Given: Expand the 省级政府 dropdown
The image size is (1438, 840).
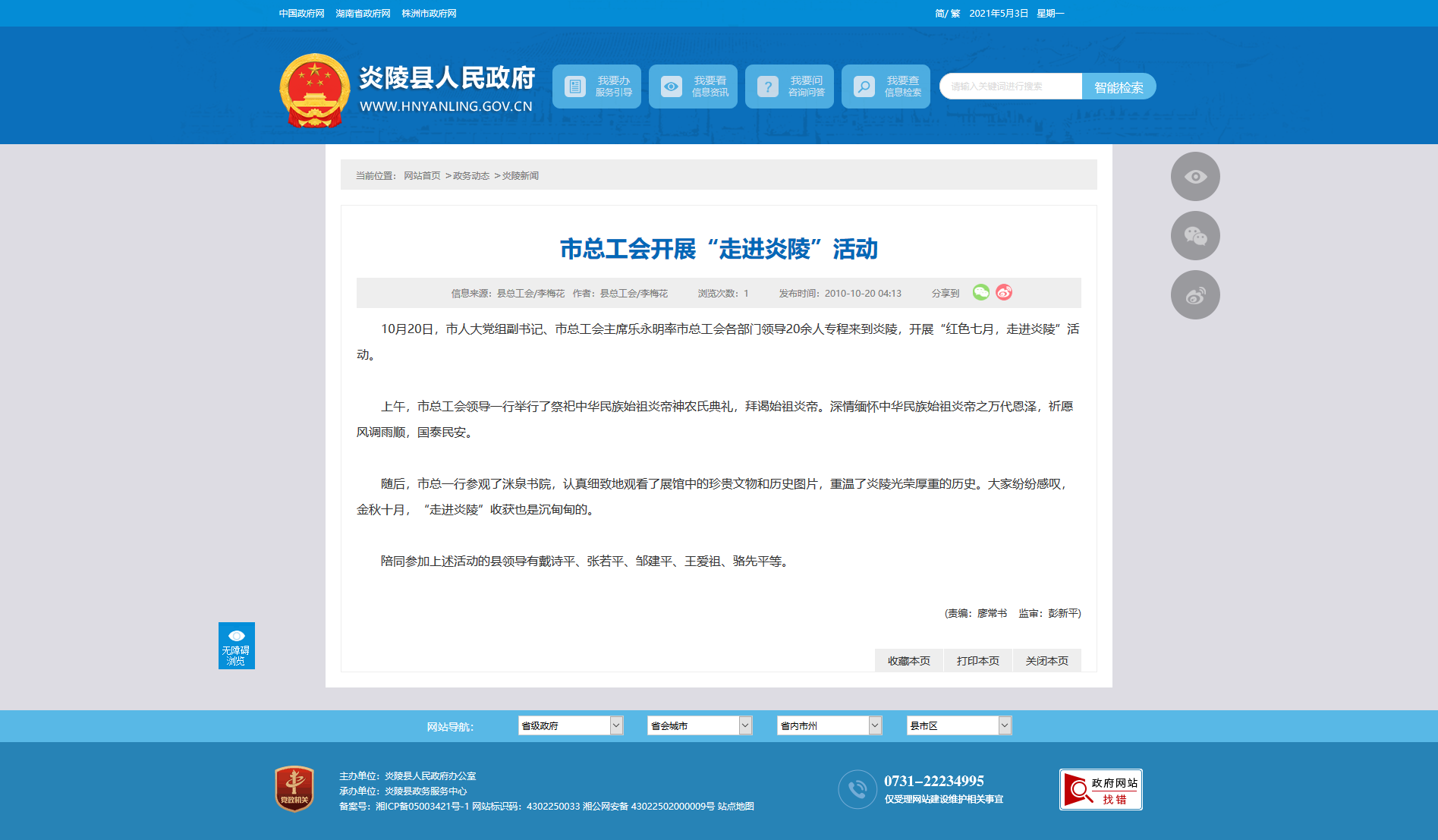Looking at the screenshot, I should pyautogui.click(x=571, y=725).
